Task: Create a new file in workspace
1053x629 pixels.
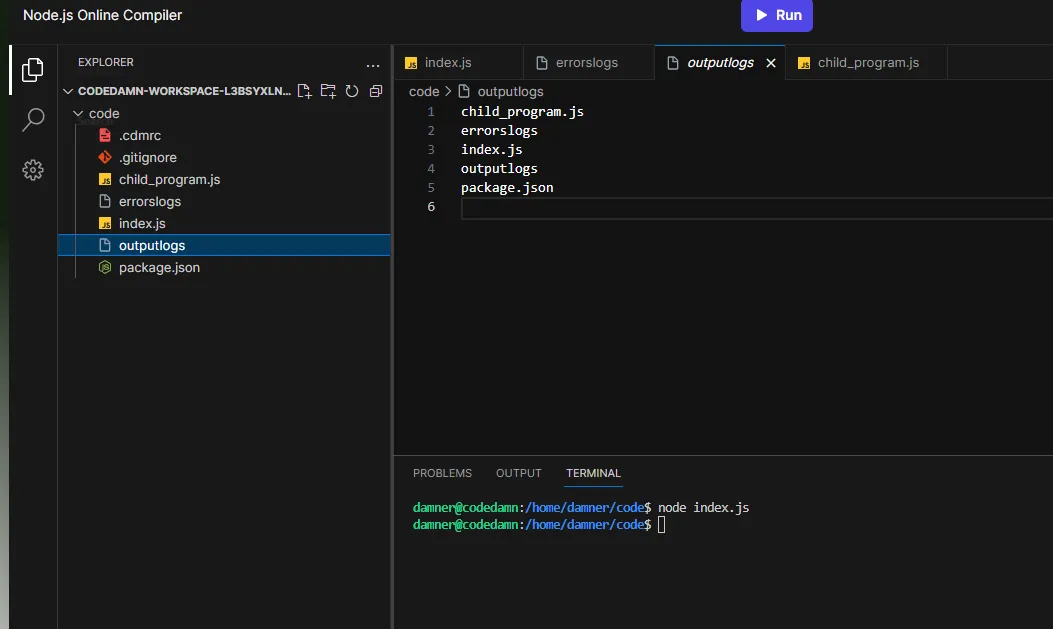Action: click(304, 91)
